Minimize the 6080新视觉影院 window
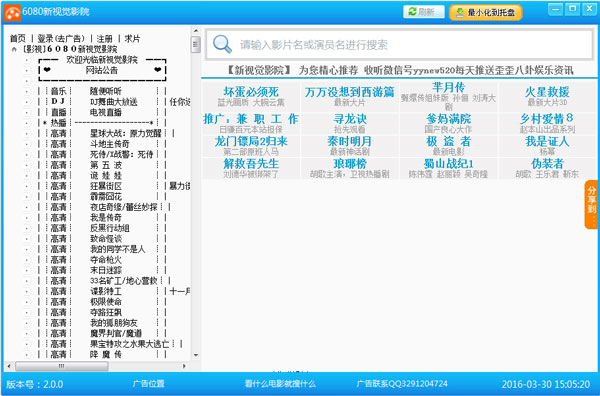 coord(555,9)
